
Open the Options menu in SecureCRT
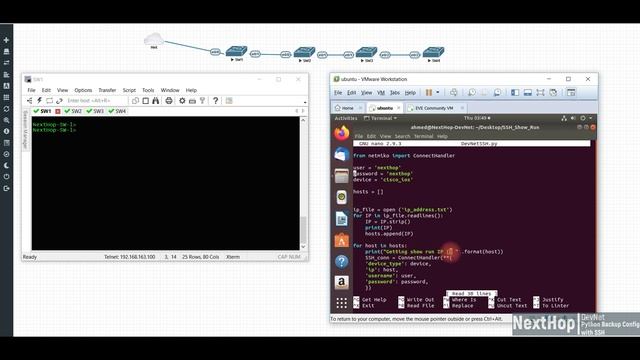pyautogui.click(x=83, y=90)
